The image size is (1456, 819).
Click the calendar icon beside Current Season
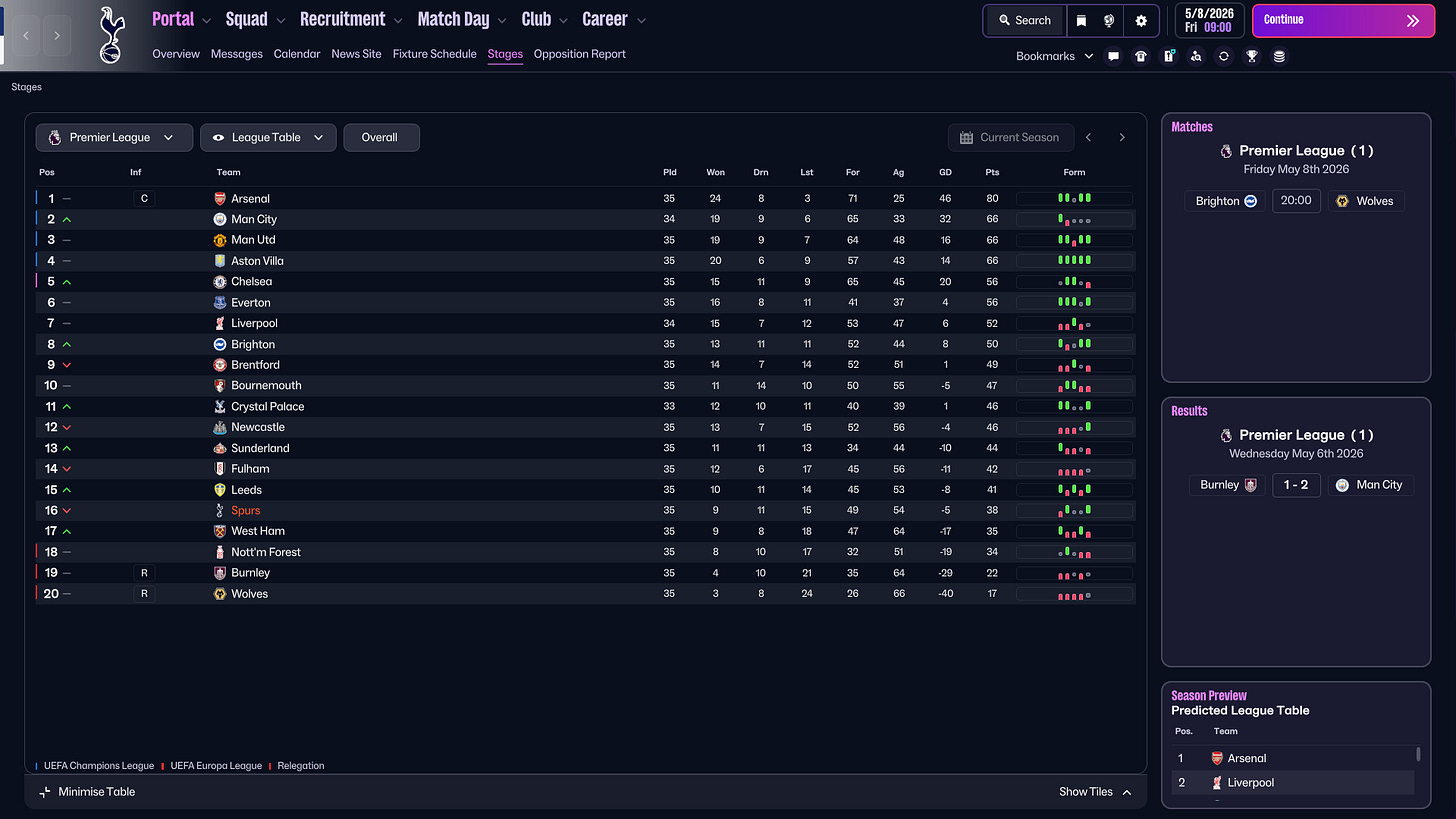tap(966, 138)
